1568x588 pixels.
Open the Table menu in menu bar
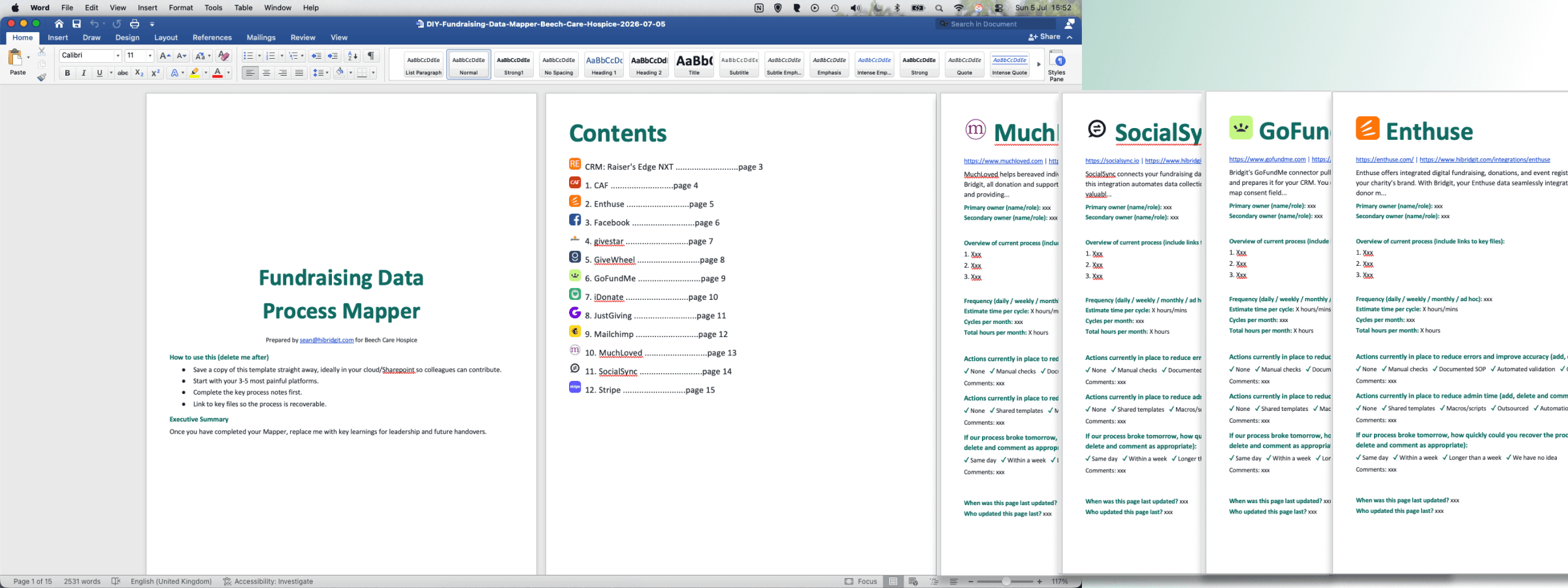[243, 8]
